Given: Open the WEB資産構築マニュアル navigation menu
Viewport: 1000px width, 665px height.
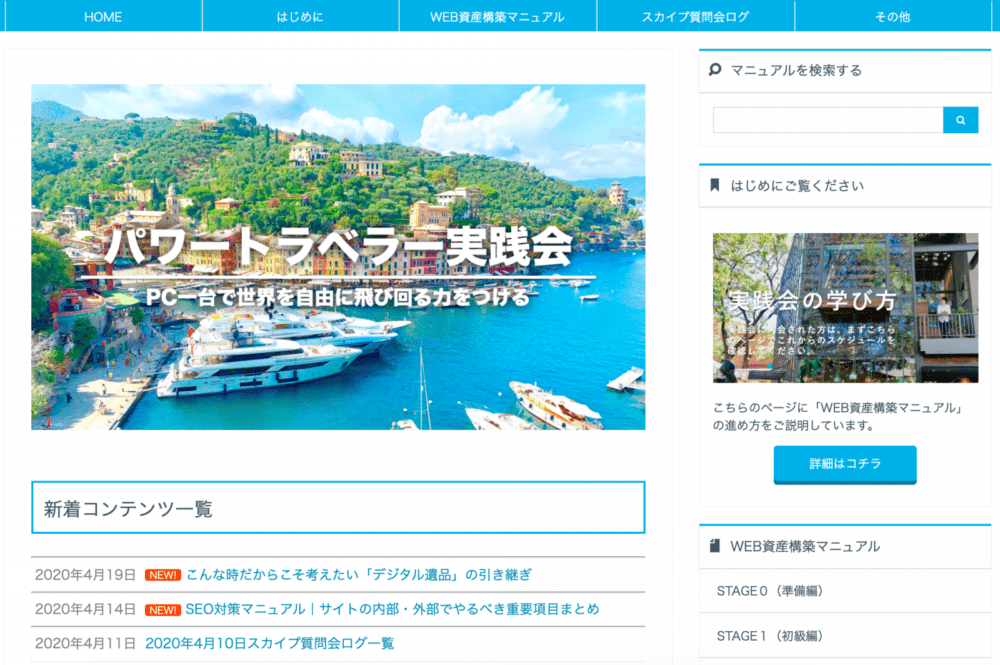Looking at the screenshot, I should (497, 16).
